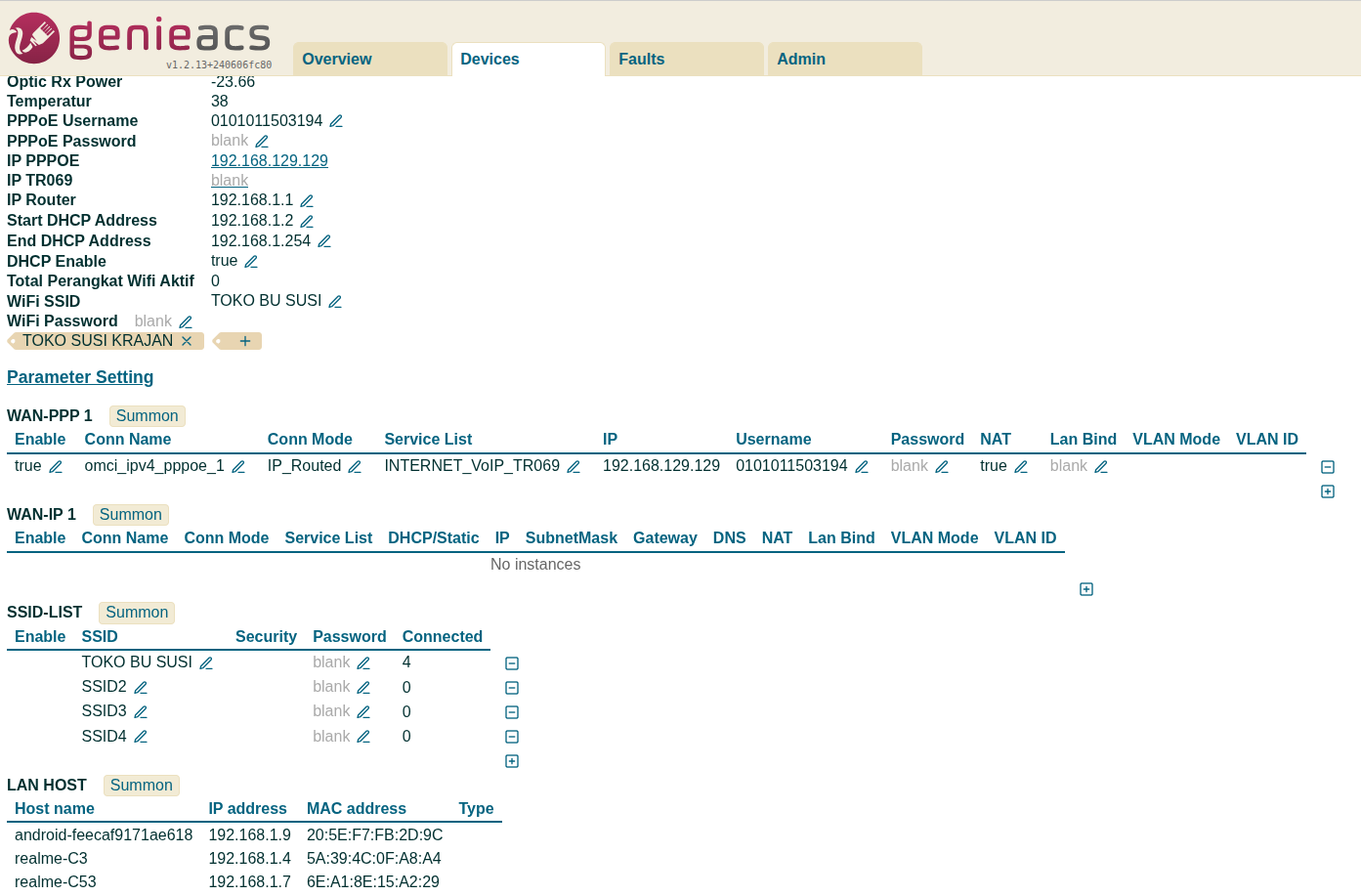1361x896 pixels.
Task: Edit the WiFi SSID field
Action: (335, 301)
